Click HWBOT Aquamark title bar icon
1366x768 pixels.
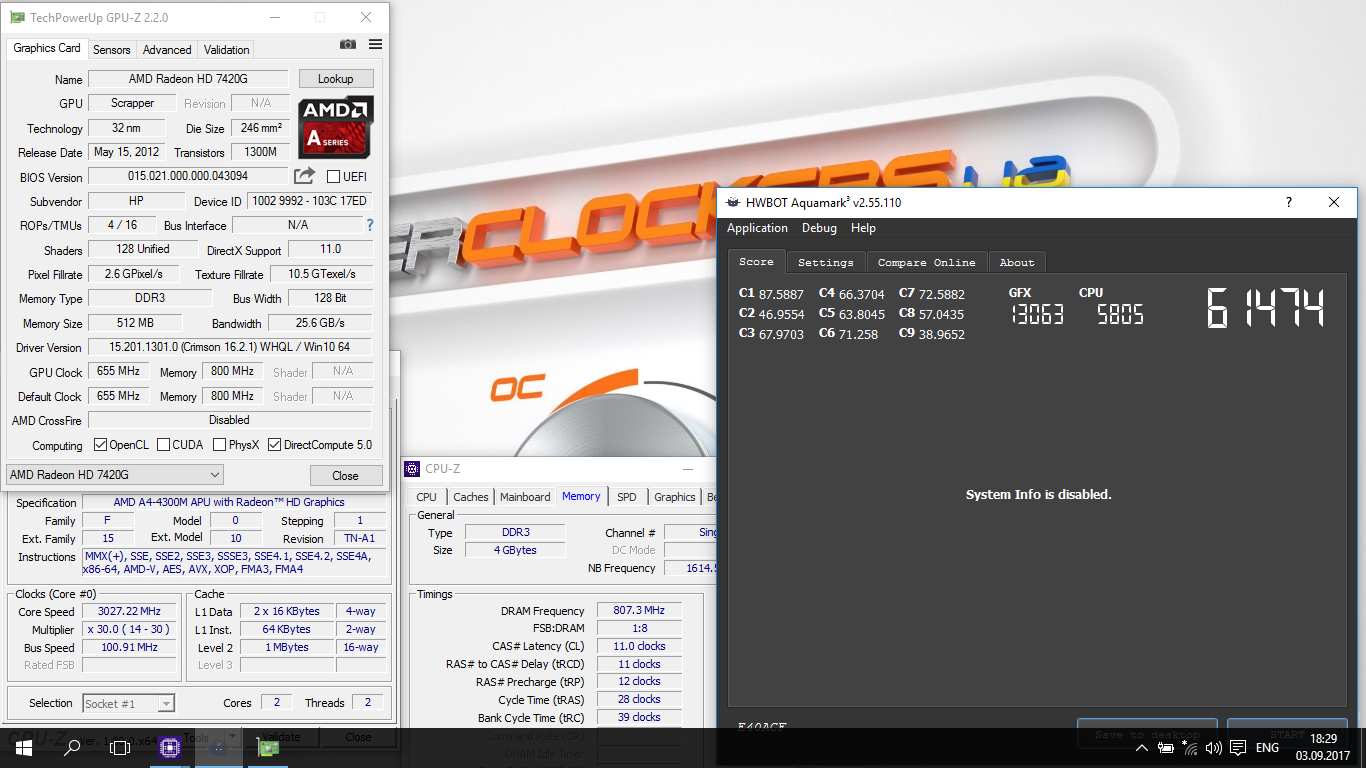pos(733,202)
